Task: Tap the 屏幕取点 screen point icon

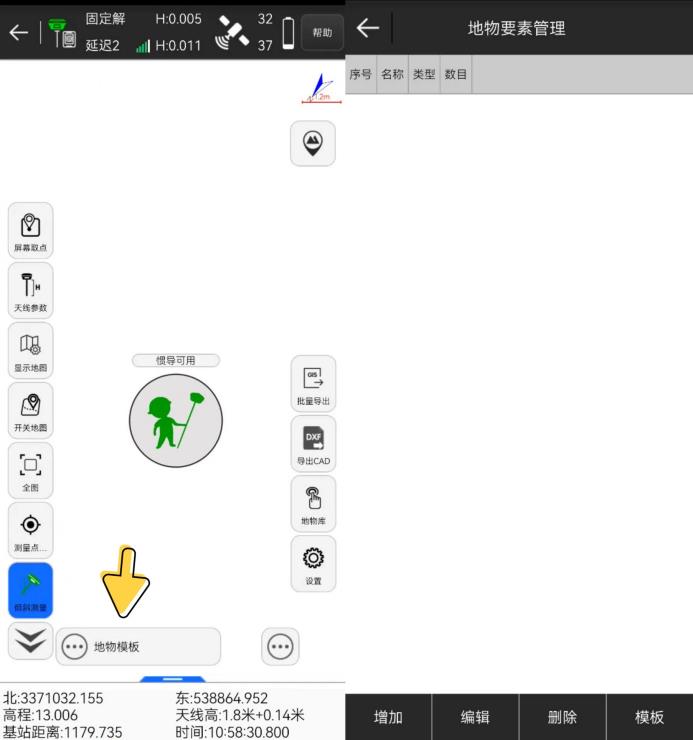Action: (30, 231)
